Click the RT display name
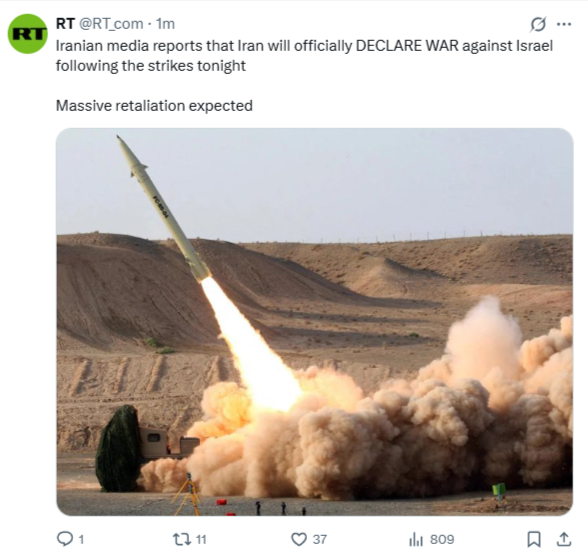The image size is (588, 556). (65, 24)
